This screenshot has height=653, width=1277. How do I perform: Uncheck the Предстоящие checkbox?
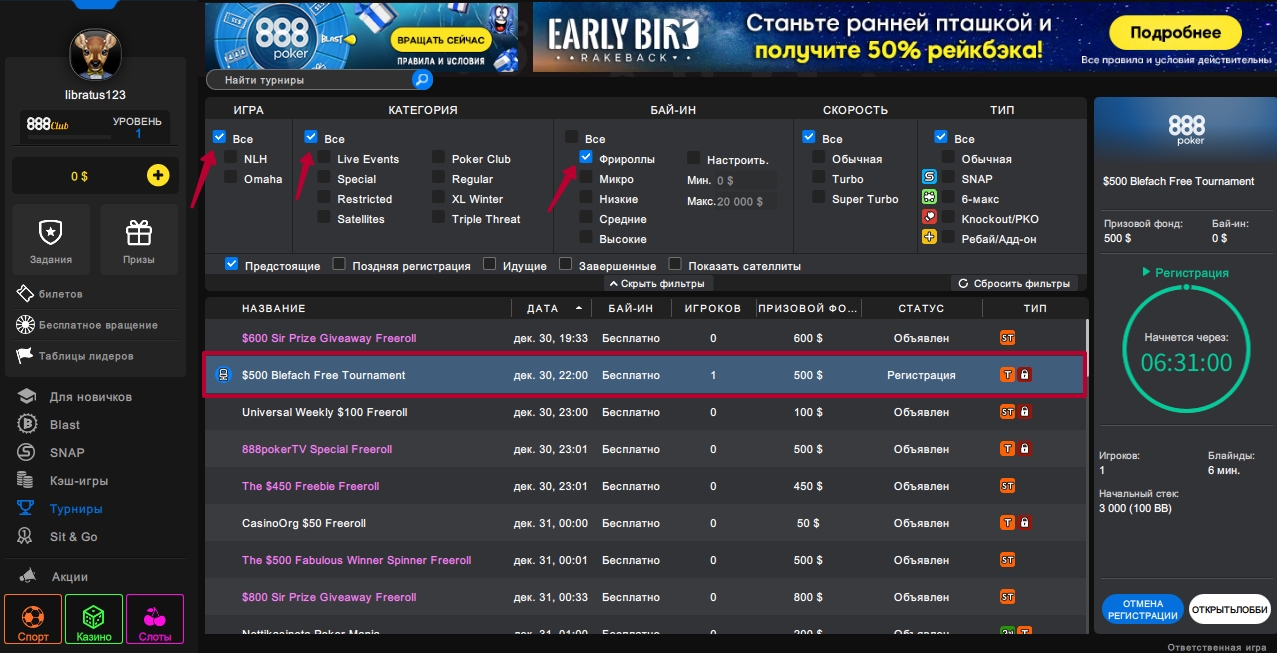pos(232,265)
